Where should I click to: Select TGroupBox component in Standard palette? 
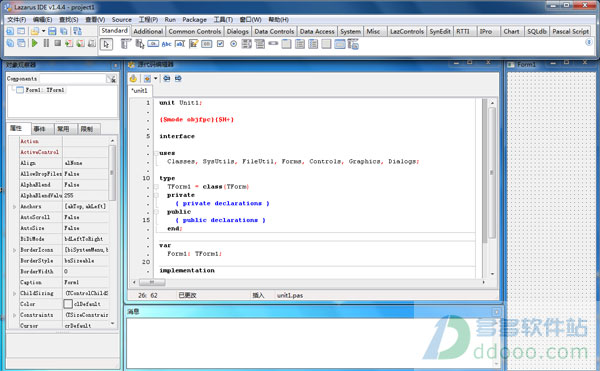286,44
